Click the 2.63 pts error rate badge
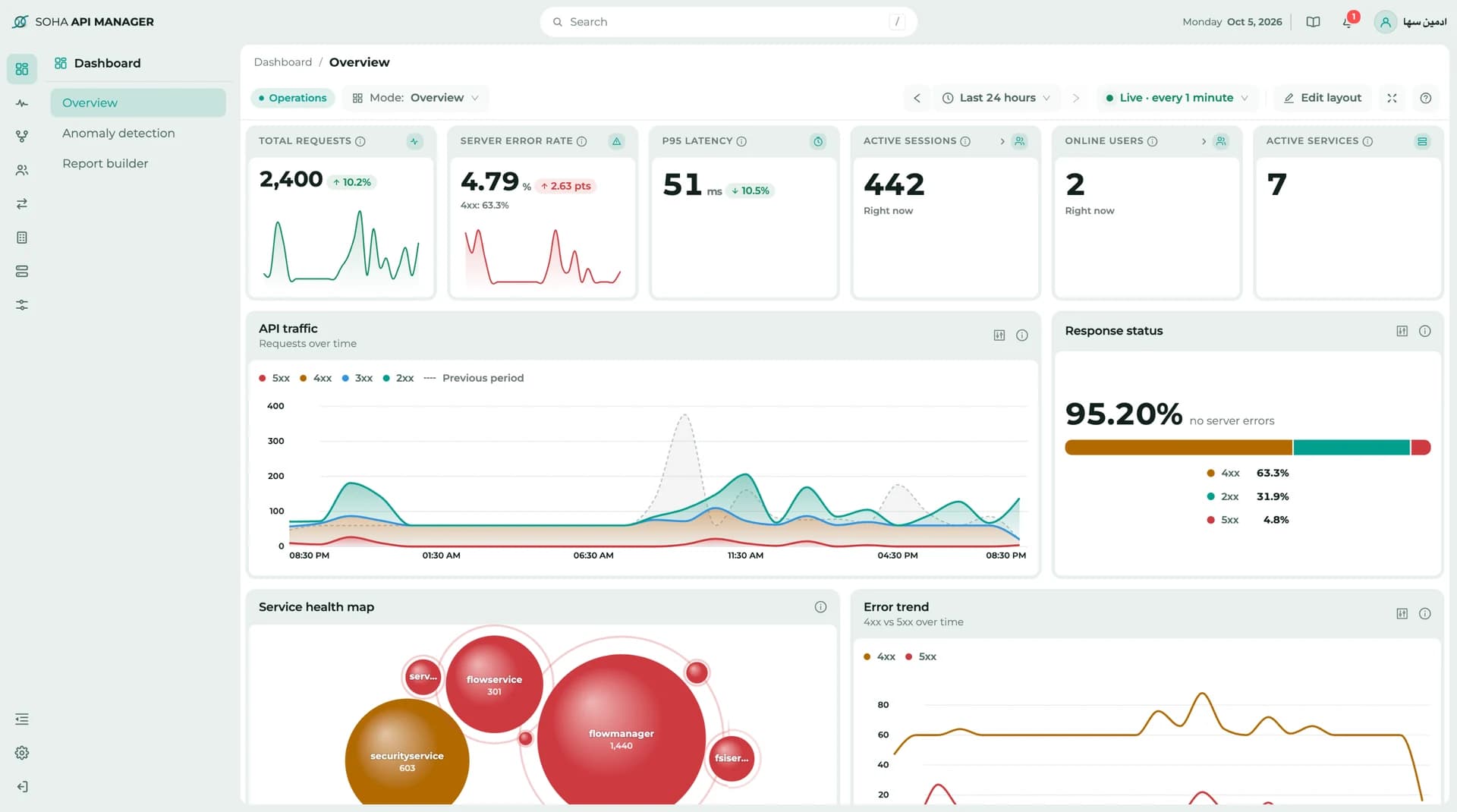Viewport: 1457px width, 812px height. pos(565,186)
